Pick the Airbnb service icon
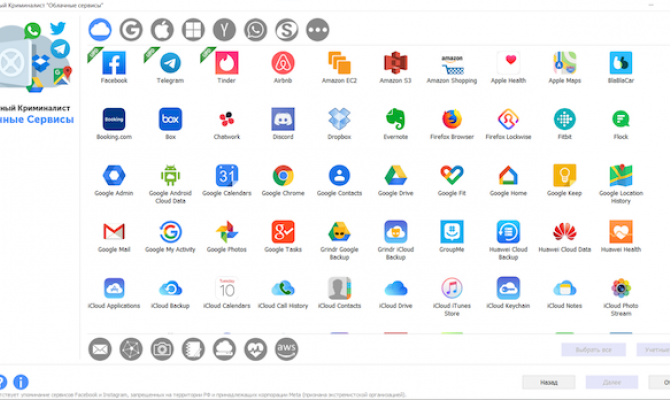The width and height of the screenshot is (670, 400). [283, 63]
